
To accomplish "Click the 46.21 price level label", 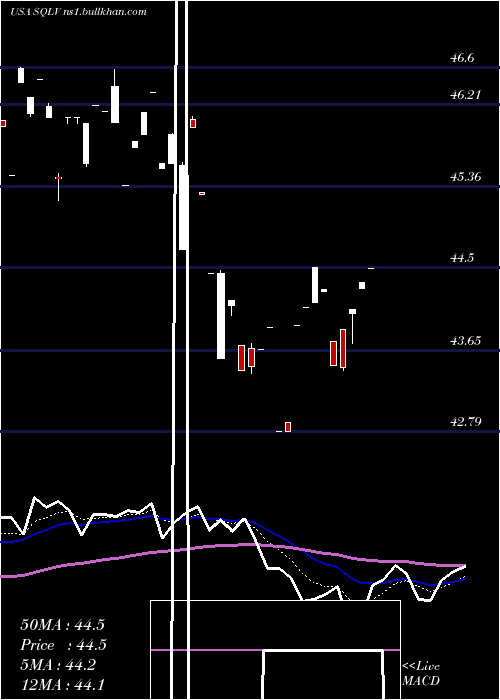I will [x=466, y=95].
